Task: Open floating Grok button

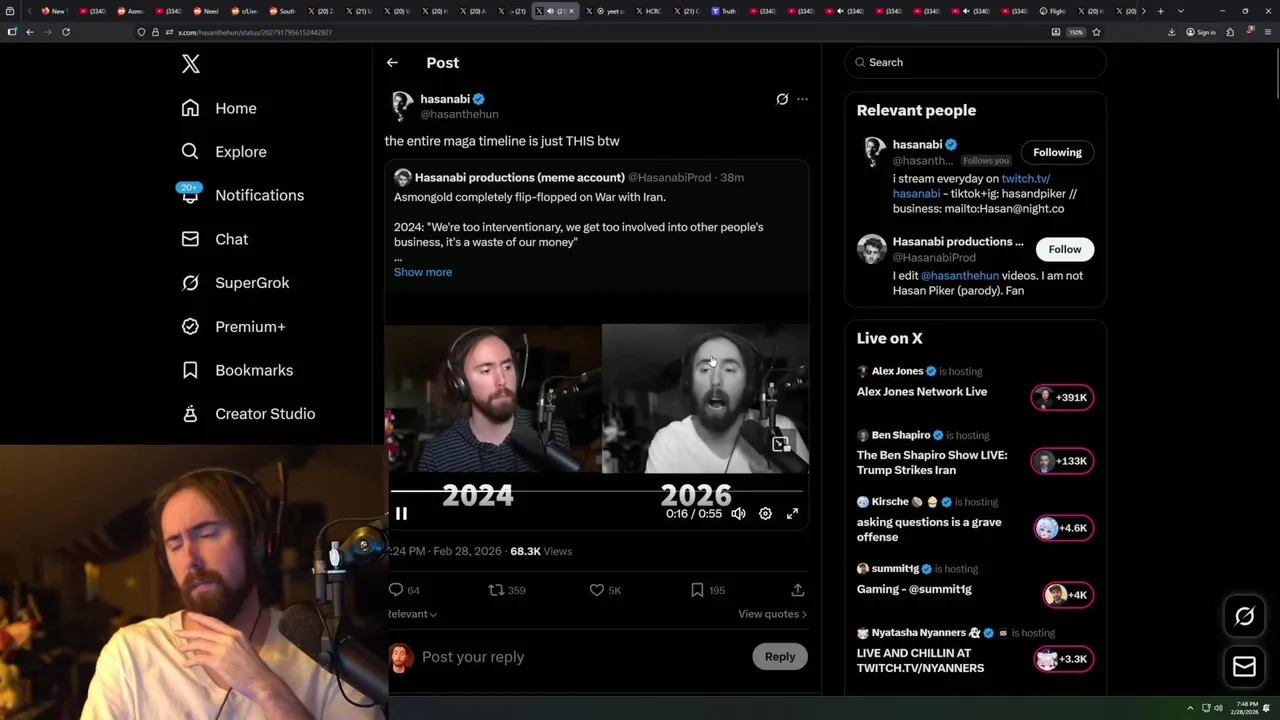Action: [x=1244, y=616]
